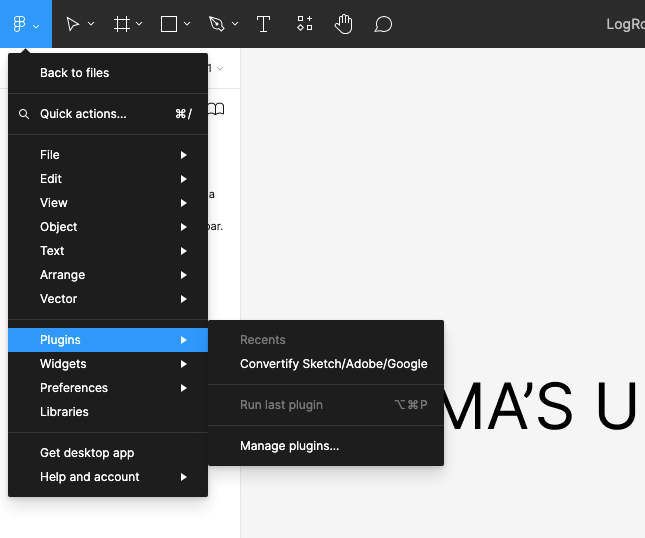Click the Quick actions search field

click(83, 114)
